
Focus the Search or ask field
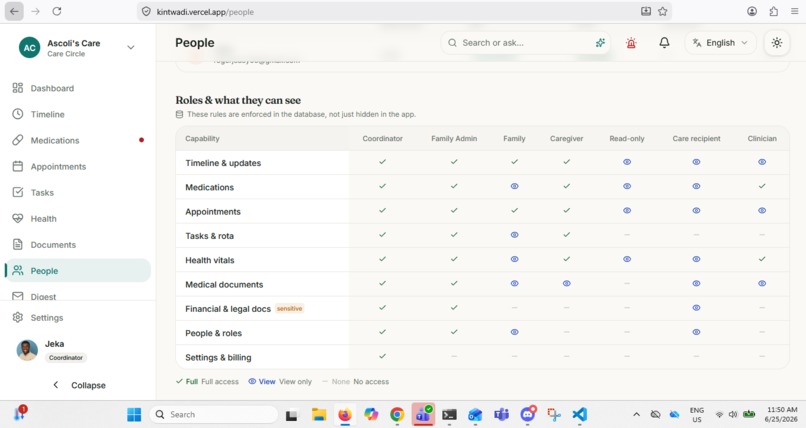tap(524, 43)
